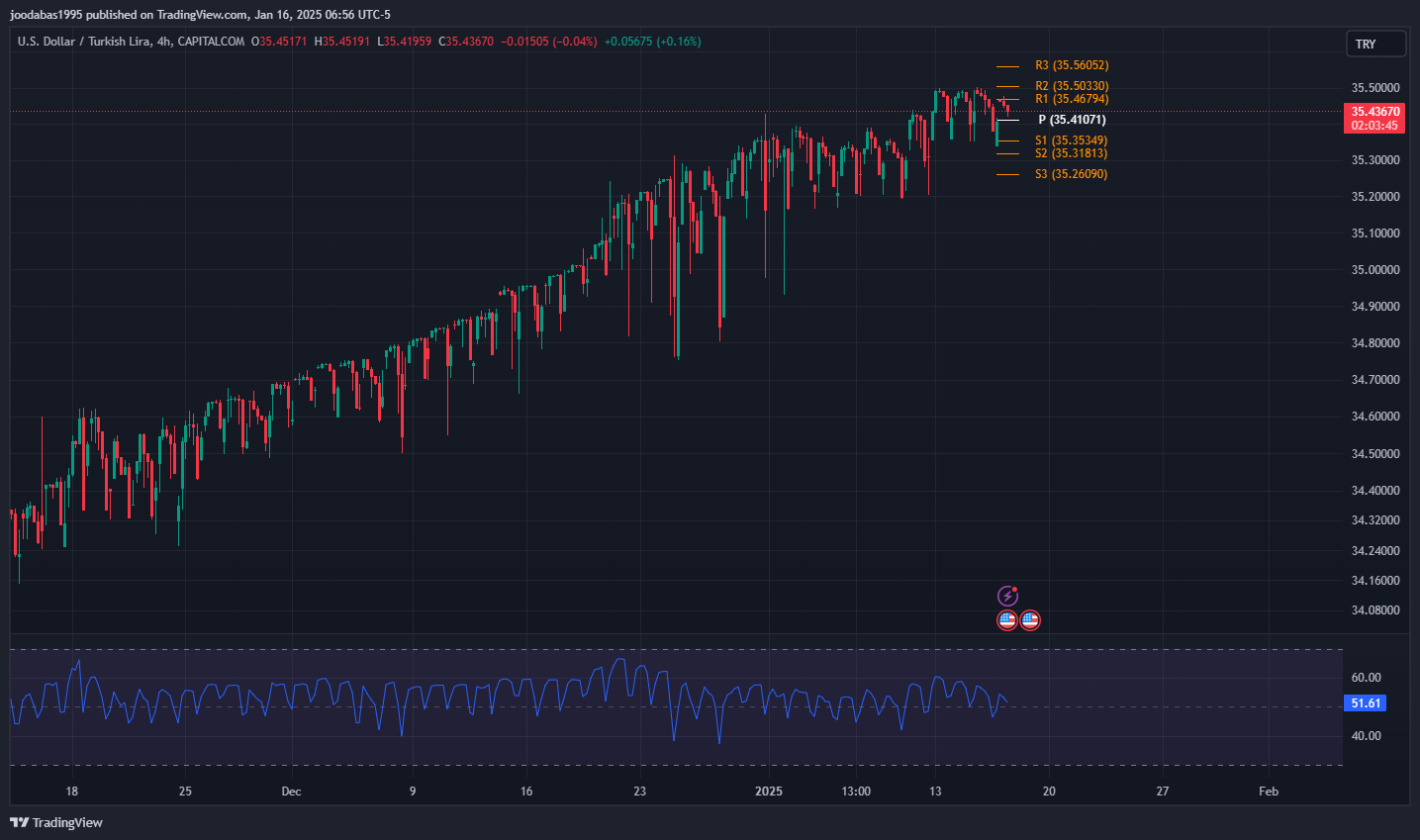The width and height of the screenshot is (1420, 840).
Task: Click the TradingView logo at the bottom left
Action: [56, 822]
